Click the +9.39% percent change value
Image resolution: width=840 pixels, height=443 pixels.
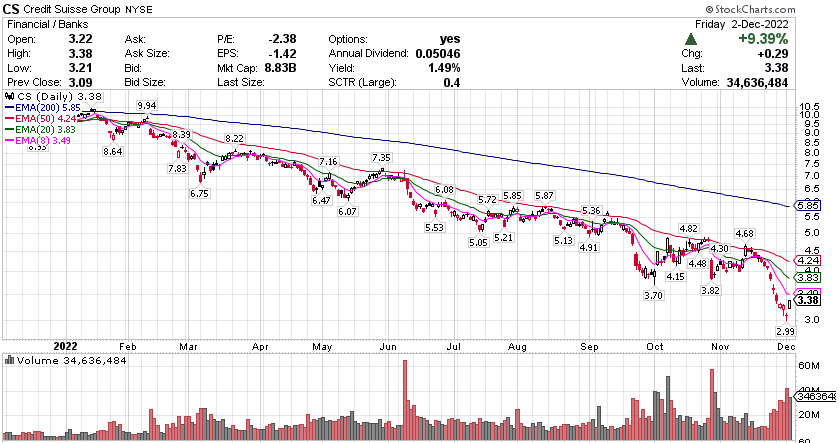coord(763,39)
